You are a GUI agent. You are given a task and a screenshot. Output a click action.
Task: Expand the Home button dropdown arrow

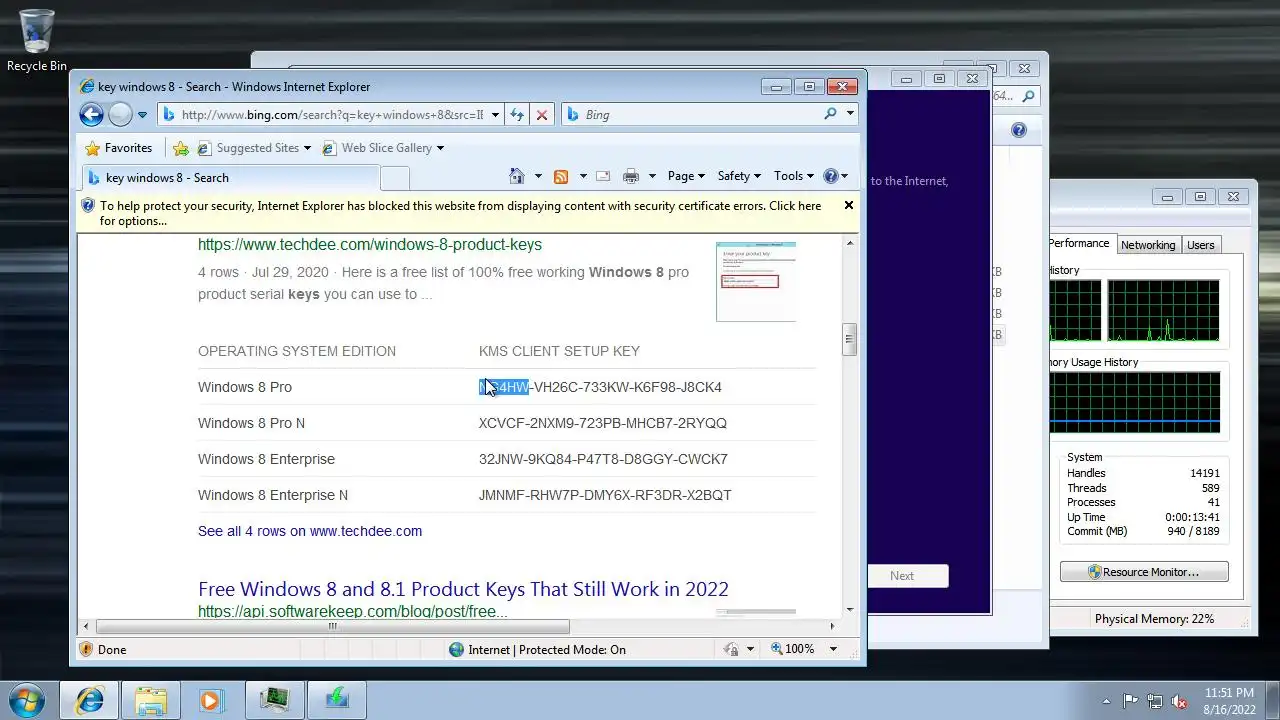[538, 176]
